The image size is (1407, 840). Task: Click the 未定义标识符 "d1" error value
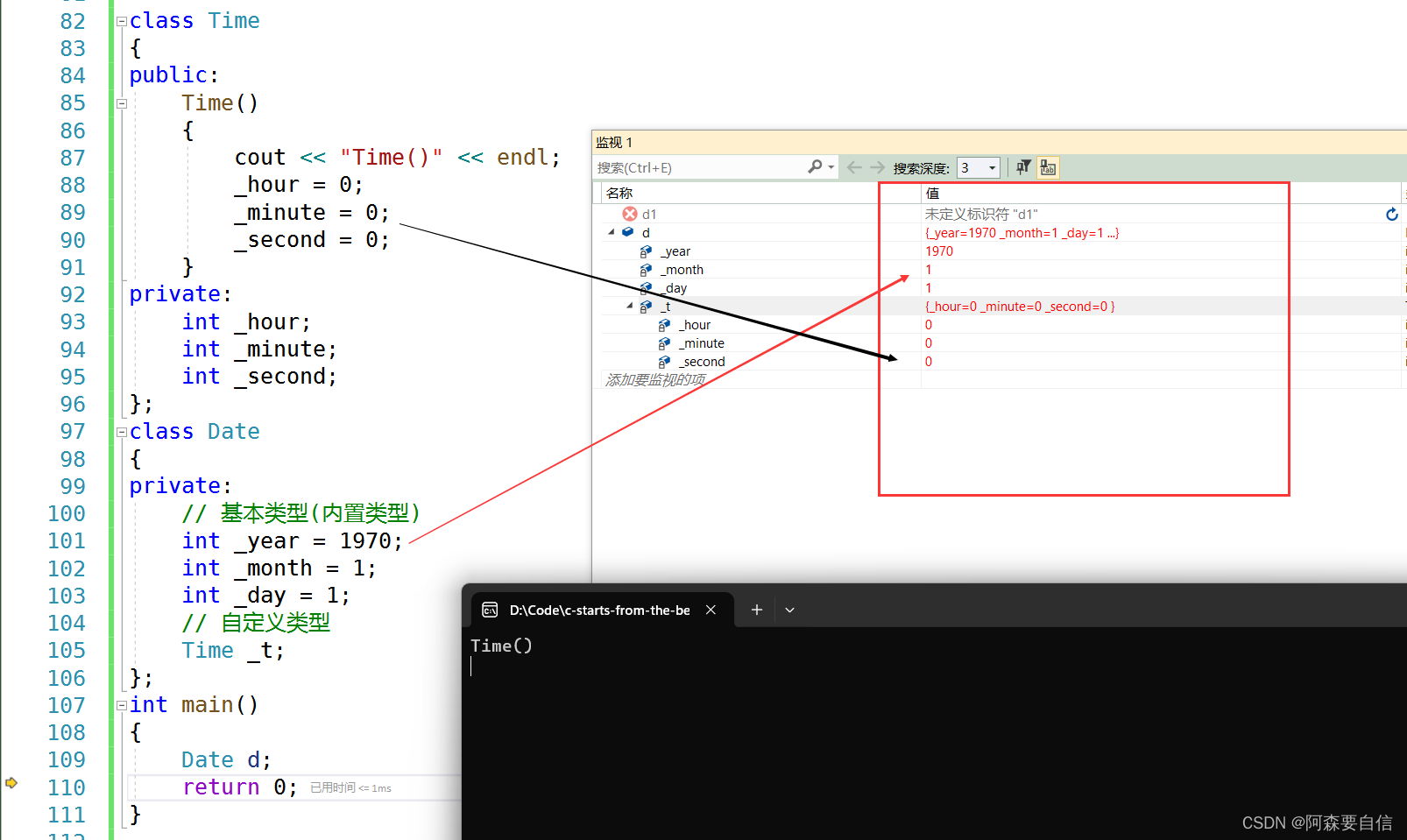point(981,214)
